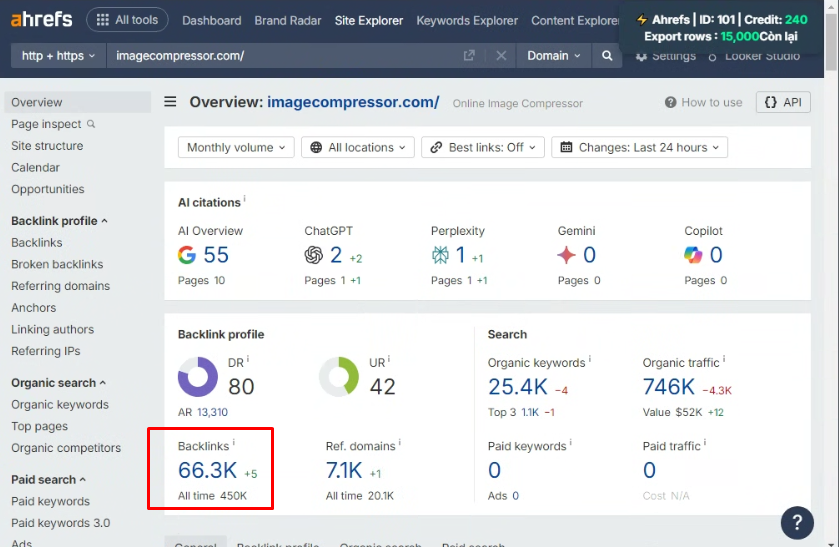Open Linking authors

(52, 329)
